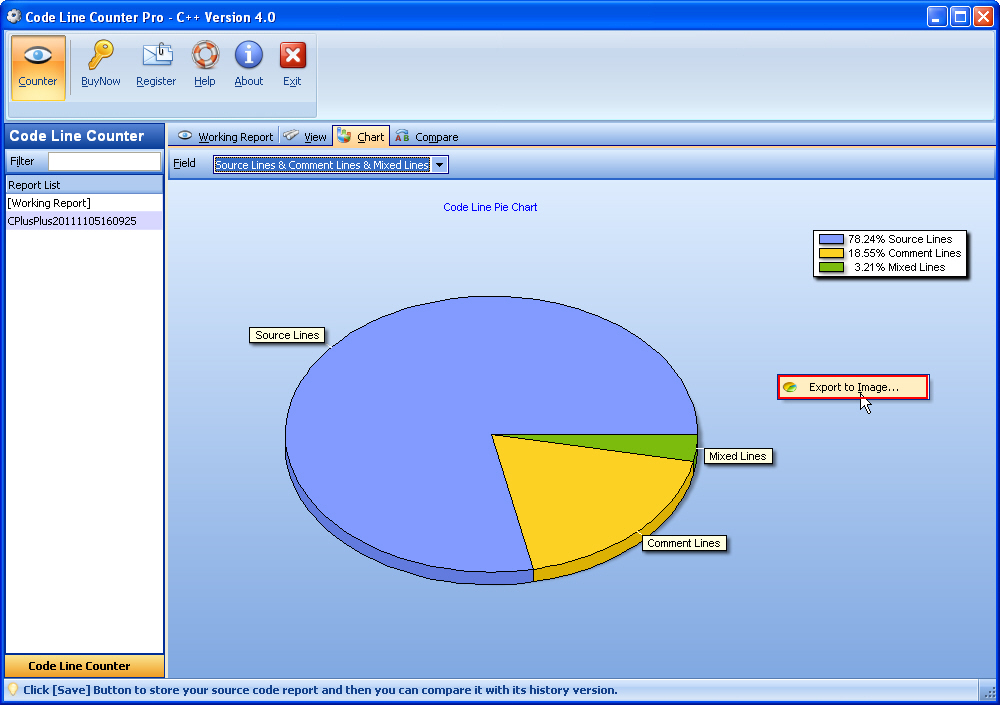The width and height of the screenshot is (1000, 705).
Task: Click the lightbulb icon in status bar
Action: click(x=12, y=689)
